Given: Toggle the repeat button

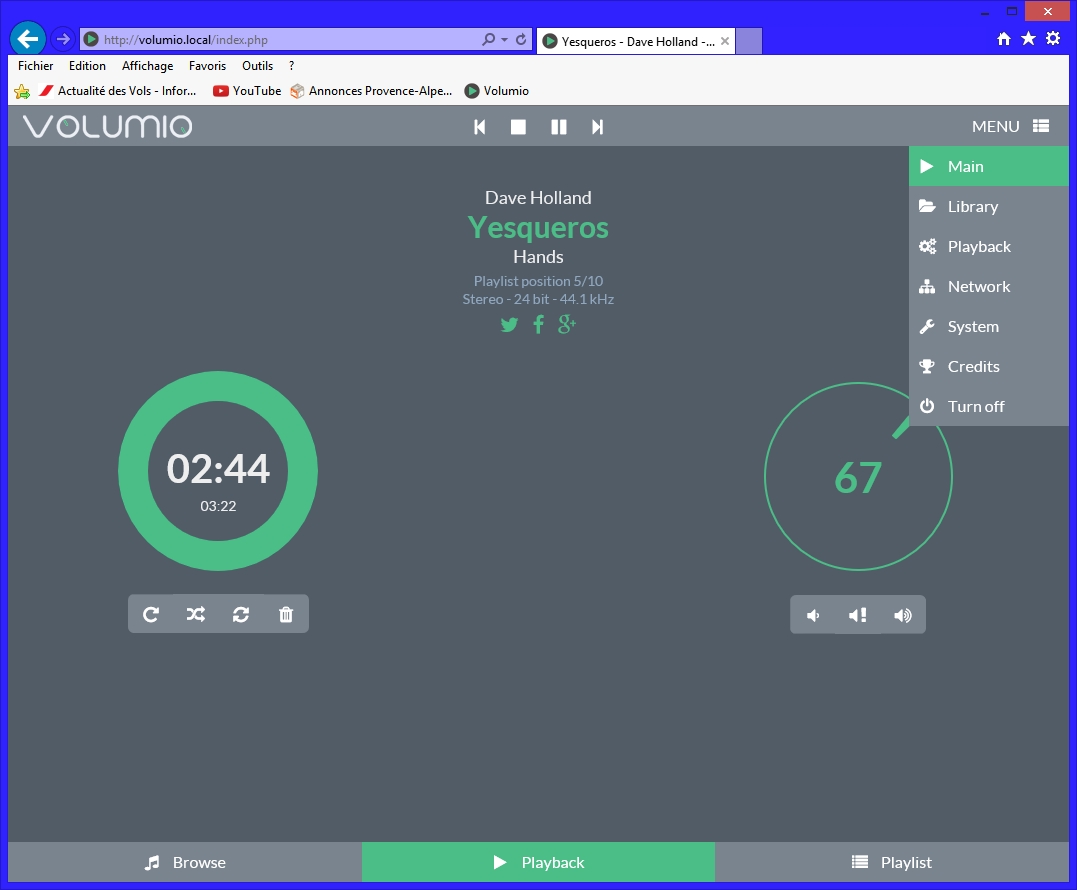Looking at the screenshot, I should tap(151, 614).
